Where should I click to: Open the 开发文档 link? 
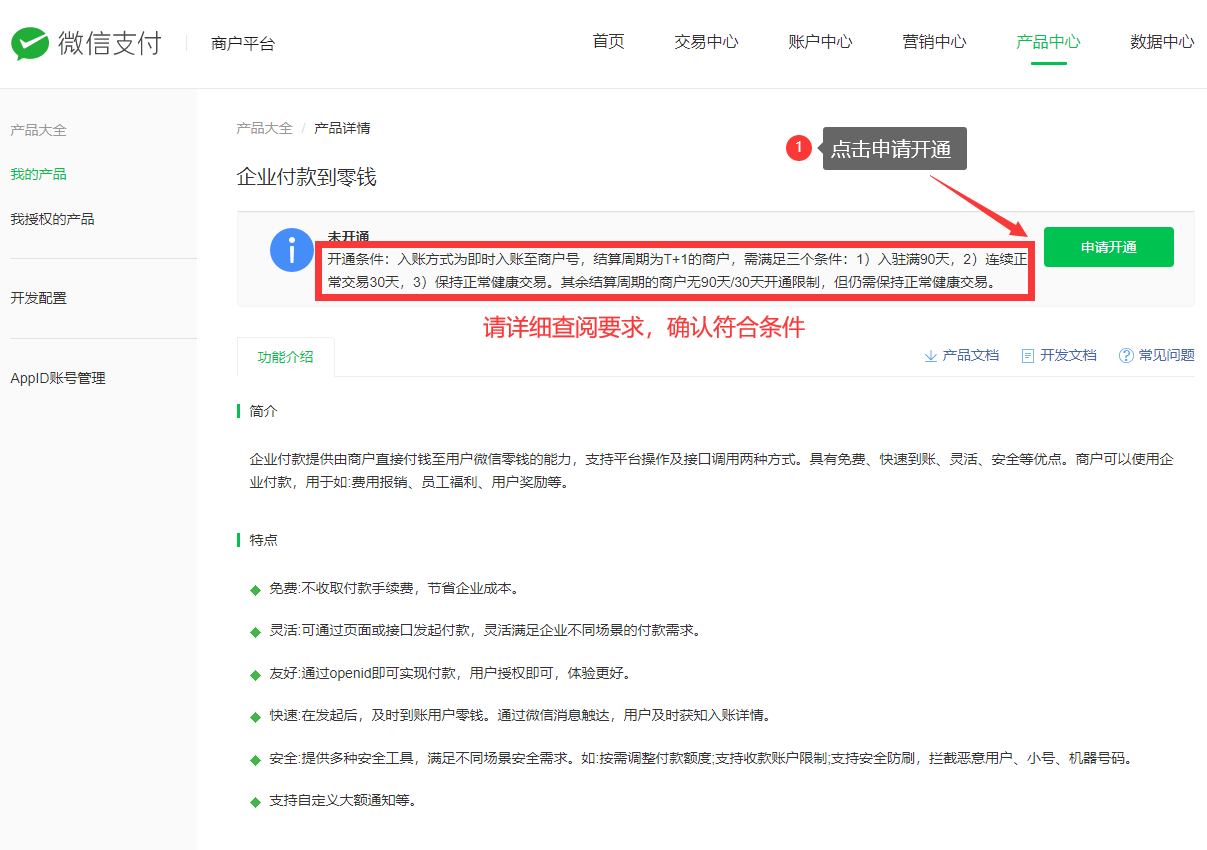(x=1068, y=356)
